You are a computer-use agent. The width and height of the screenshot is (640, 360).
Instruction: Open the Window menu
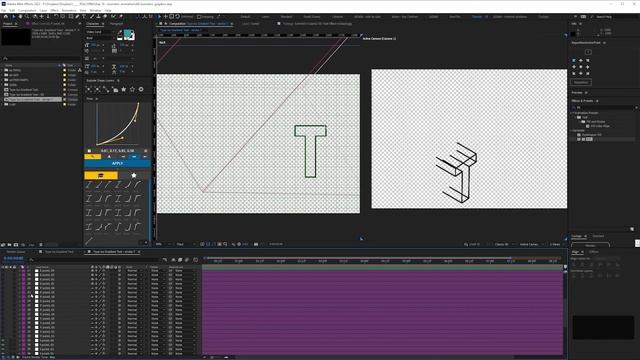click(x=95, y=10)
